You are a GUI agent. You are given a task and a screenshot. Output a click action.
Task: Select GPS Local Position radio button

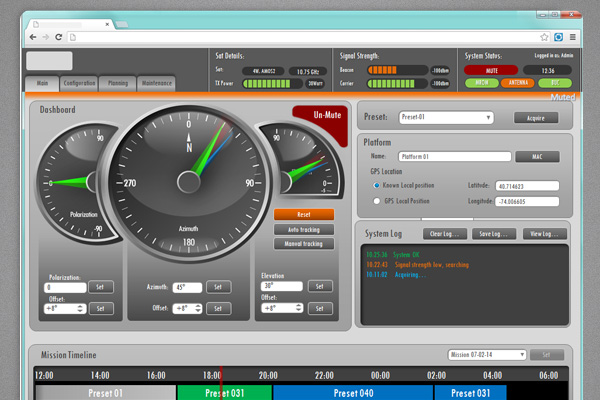tap(376, 201)
